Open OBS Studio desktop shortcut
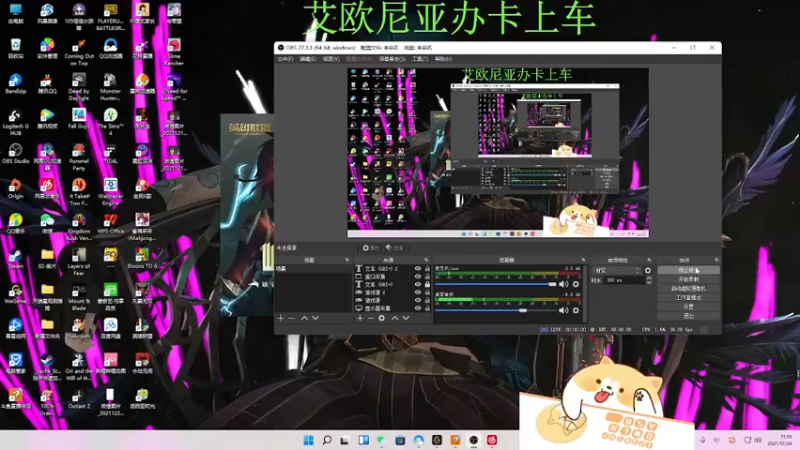The image size is (800, 450). click(x=15, y=154)
